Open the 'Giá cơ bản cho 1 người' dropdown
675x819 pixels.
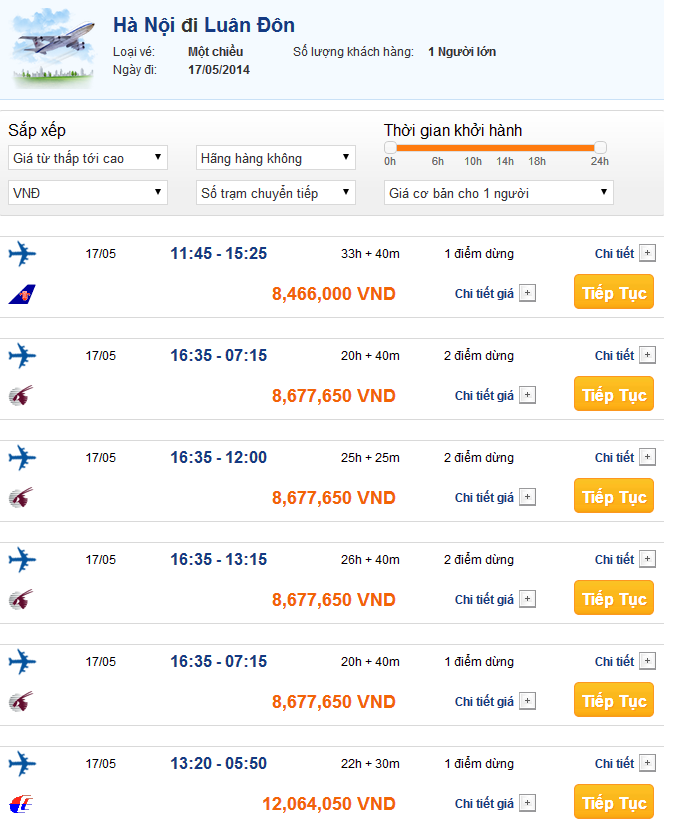tap(499, 193)
